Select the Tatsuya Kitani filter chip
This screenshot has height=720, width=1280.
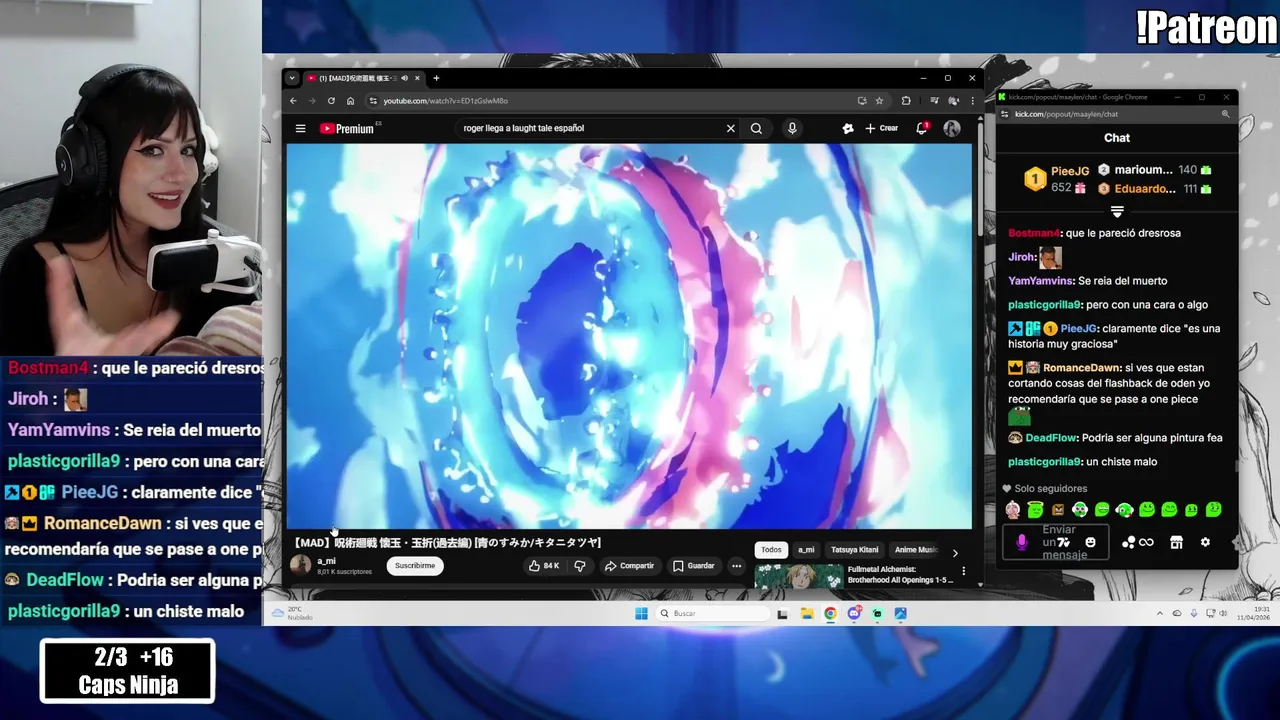tap(854, 550)
